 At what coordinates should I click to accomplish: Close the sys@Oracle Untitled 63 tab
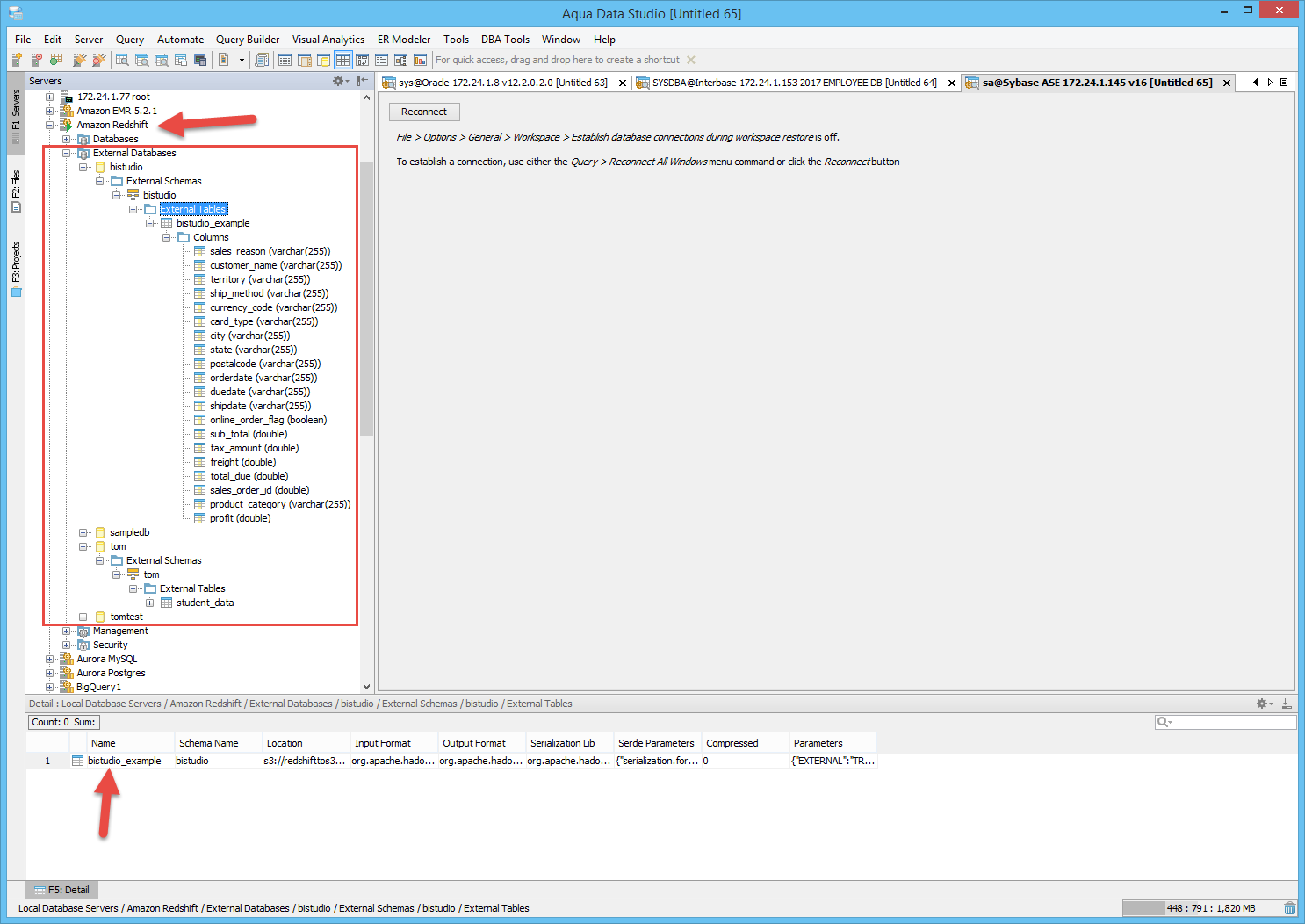[x=623, y=83]
